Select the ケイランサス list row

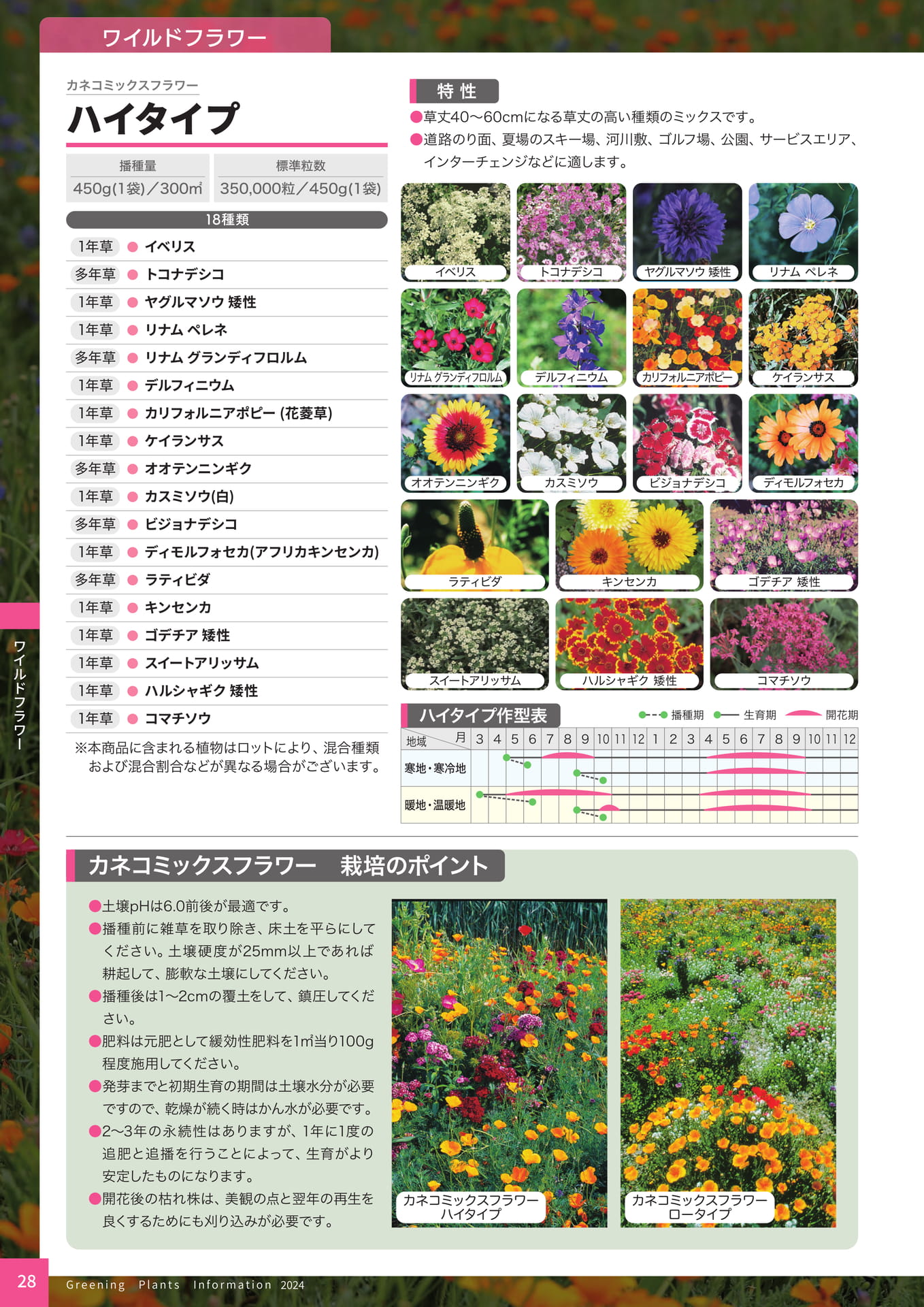pyautogui.click(x=227, y=441)
